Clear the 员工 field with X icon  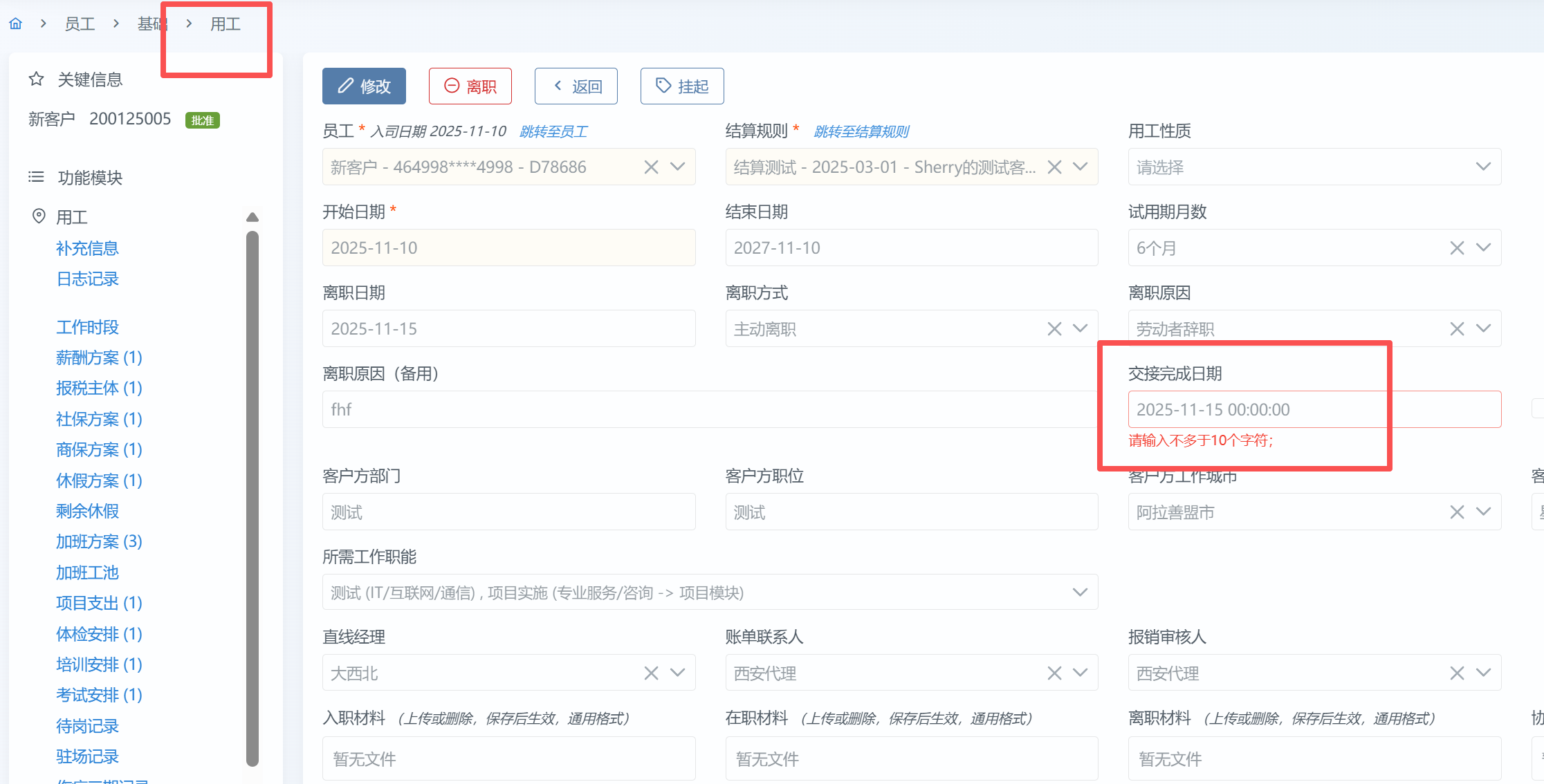point(651,167)
